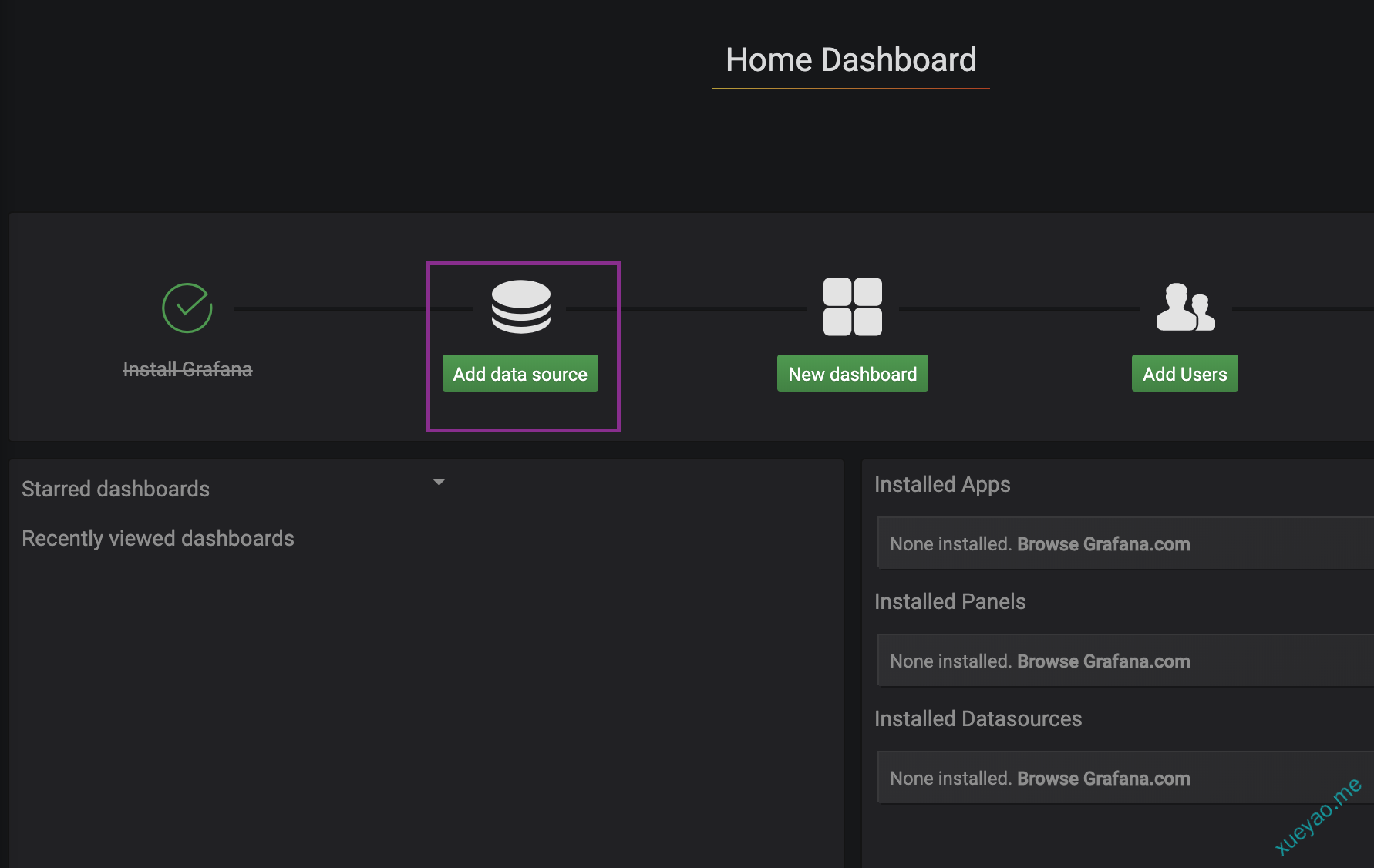1374x868 pixels.
Task: Open Browse Grafana.com under Installed Panels
Action: coord(1103,661)
